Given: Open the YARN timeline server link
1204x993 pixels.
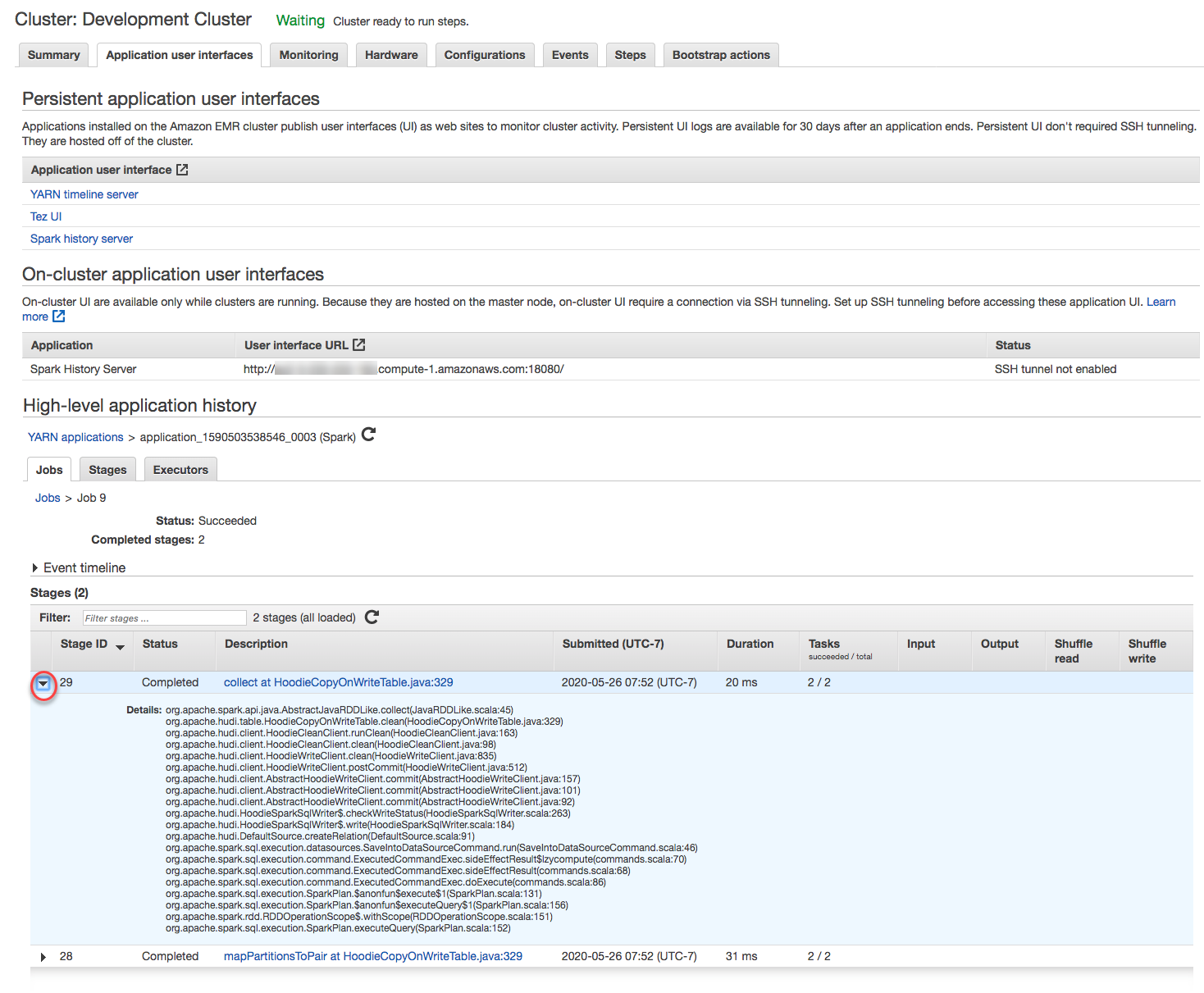Looking at the screenshot, I should pos(84,194).
